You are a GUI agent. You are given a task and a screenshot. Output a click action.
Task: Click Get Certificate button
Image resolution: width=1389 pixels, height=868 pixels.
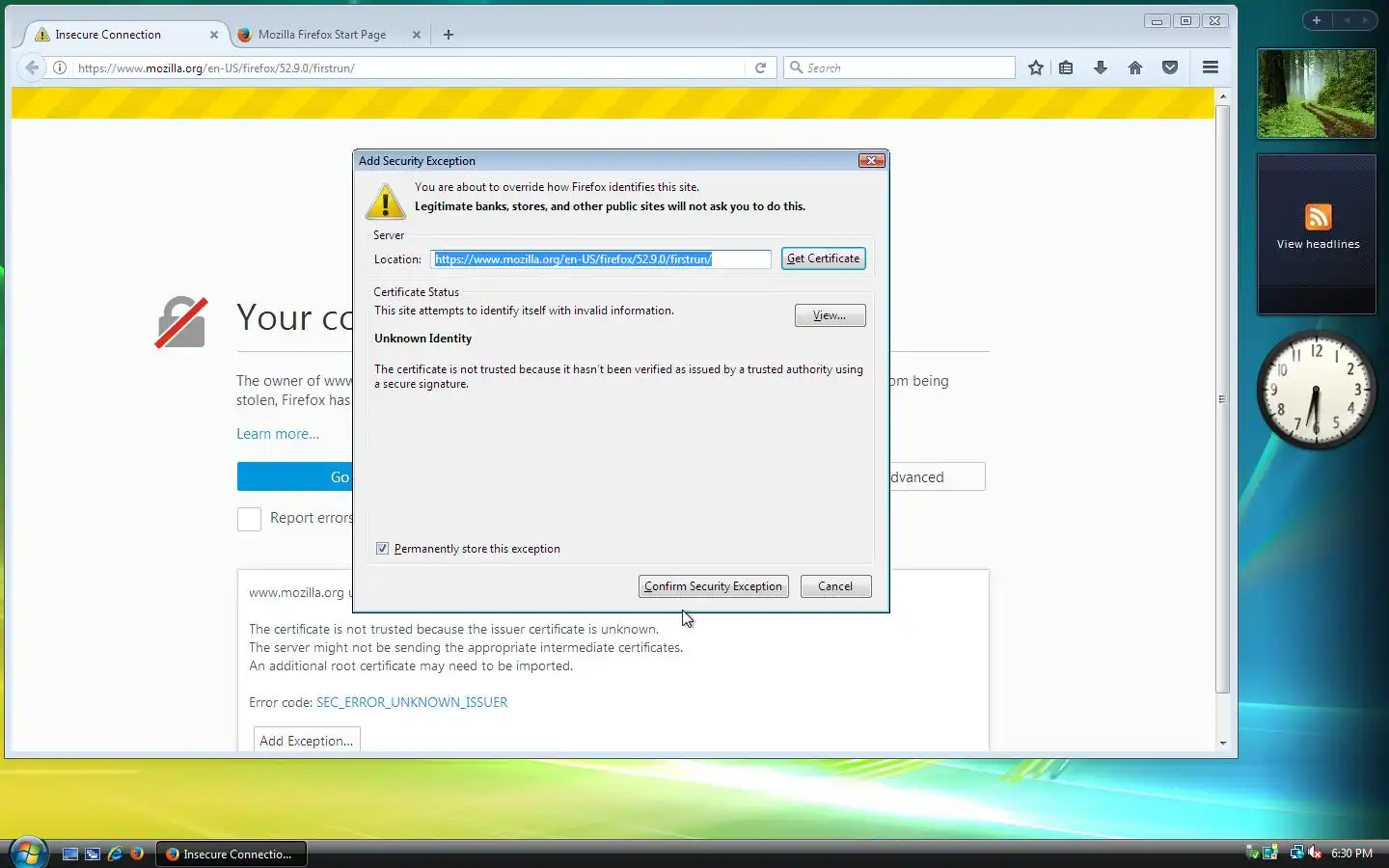(x=823, y=258)
